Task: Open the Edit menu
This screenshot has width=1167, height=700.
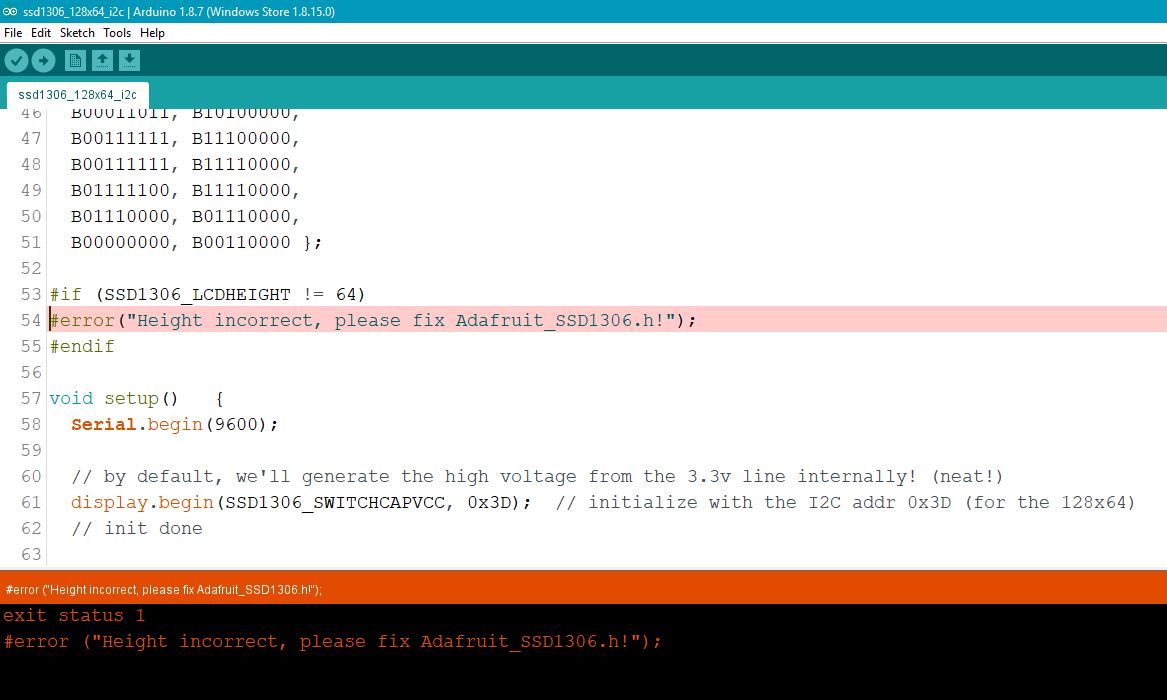Action: [40, 32]
